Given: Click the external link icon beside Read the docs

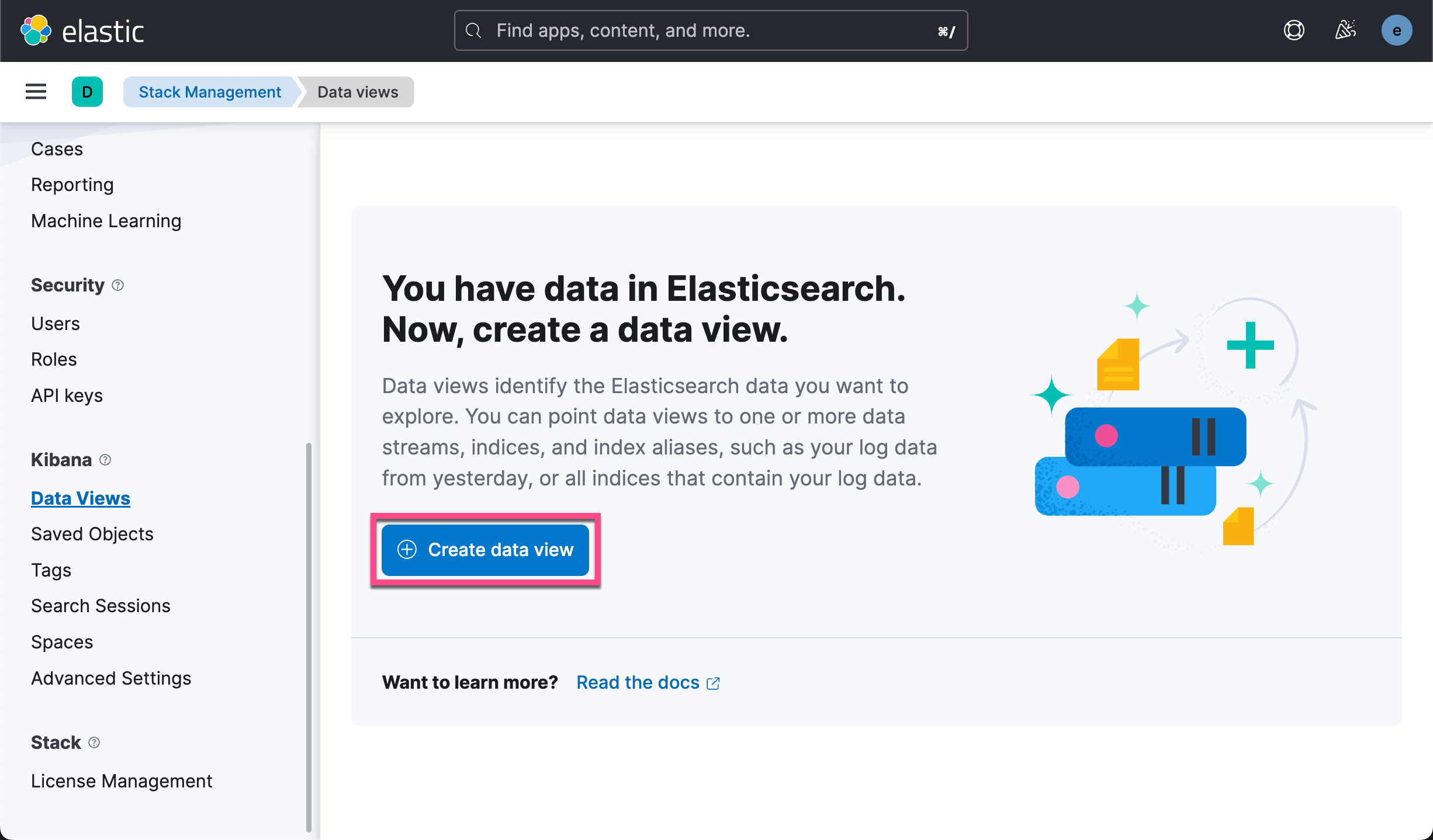Looking at the screenshot, I should [713, 683].
